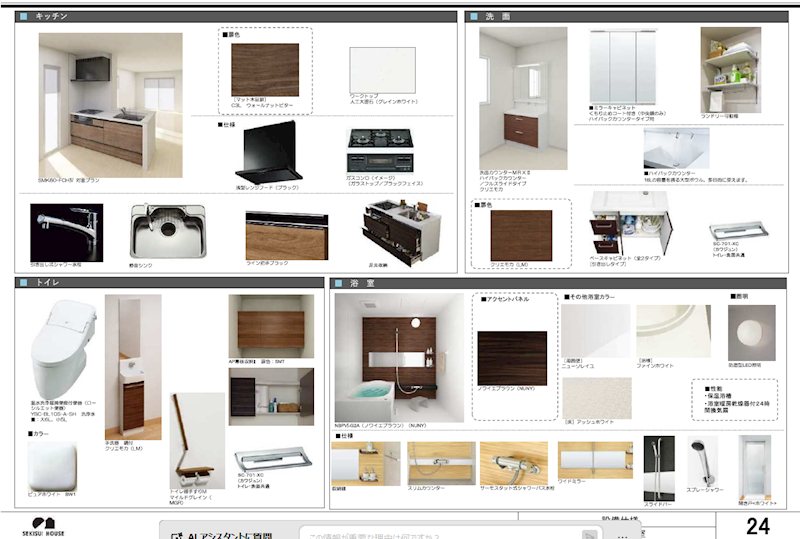
Task: Click the white toilet product image
Action: 63,349
